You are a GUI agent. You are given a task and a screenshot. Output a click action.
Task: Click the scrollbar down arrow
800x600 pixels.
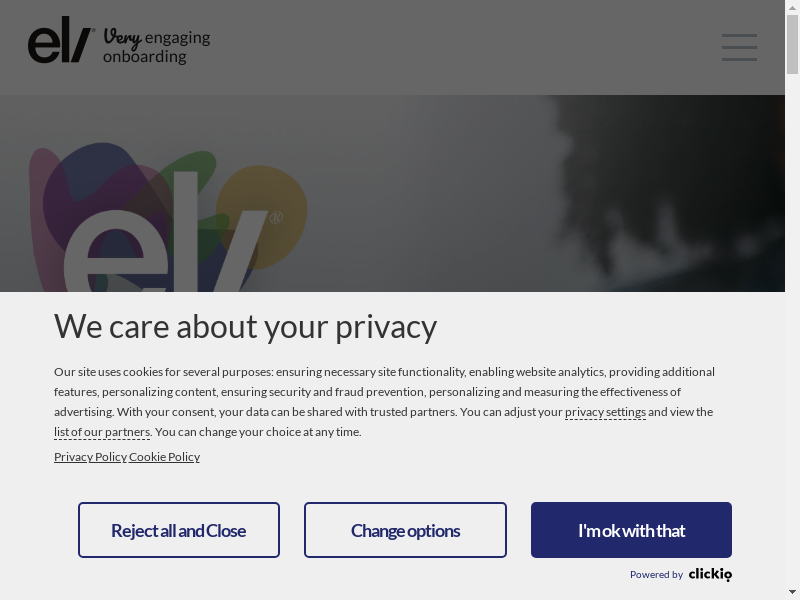tap(792, 592)
